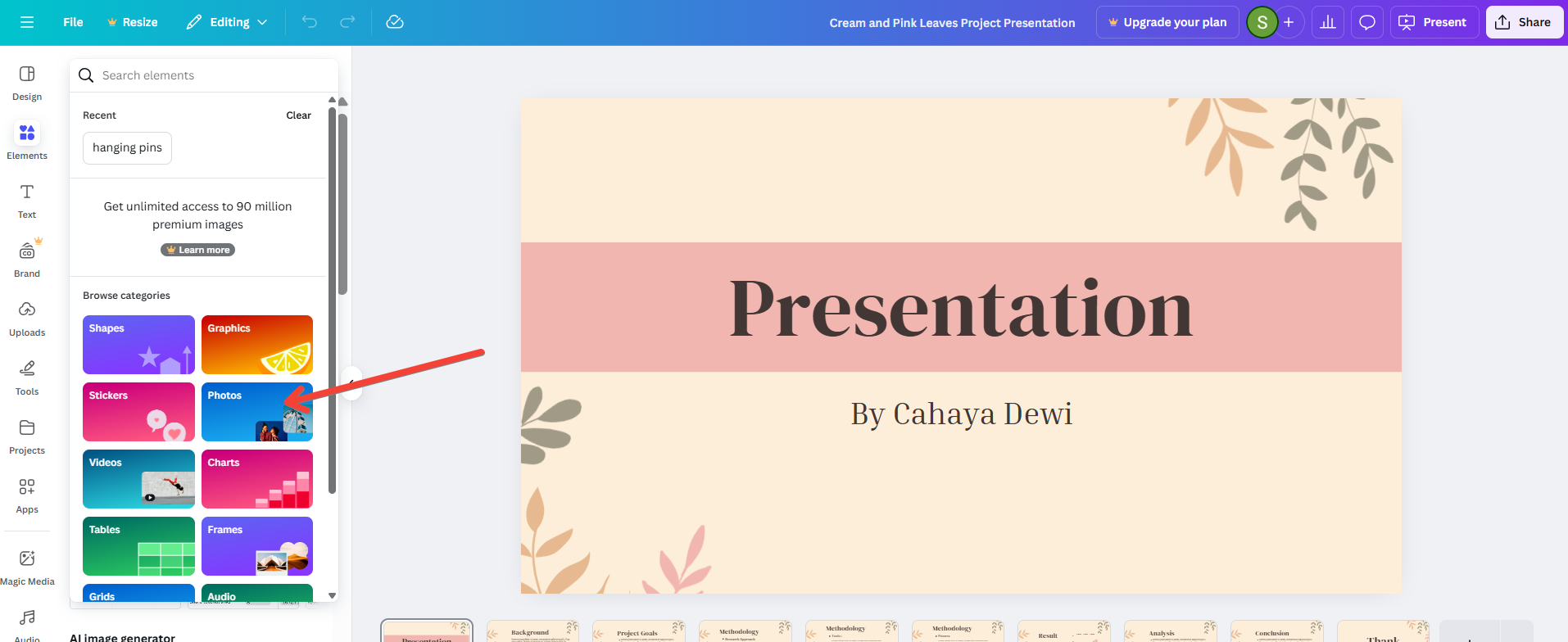Click the elements panel scrollbar down arrow
1568x642 pixels.
click(x=332, y=596)
